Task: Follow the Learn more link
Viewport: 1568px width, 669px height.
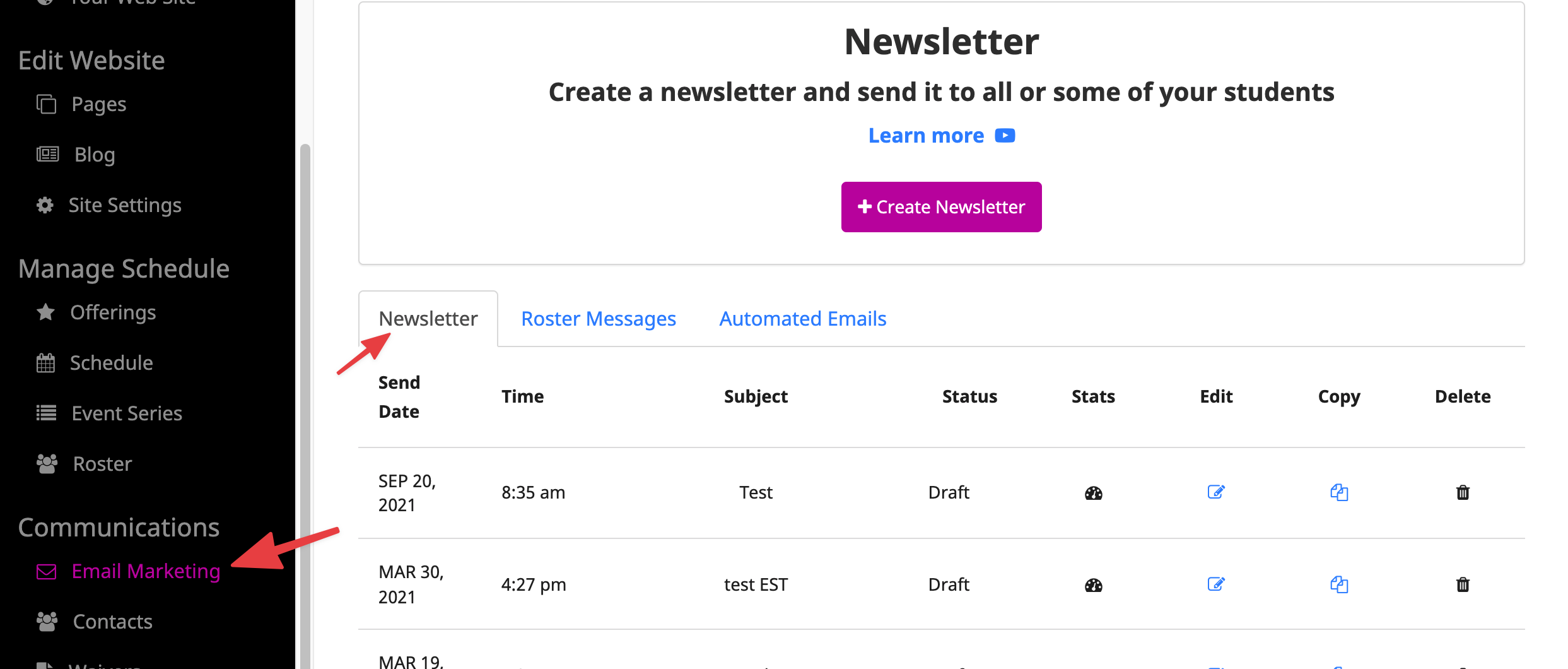Action: pos(926,136)
